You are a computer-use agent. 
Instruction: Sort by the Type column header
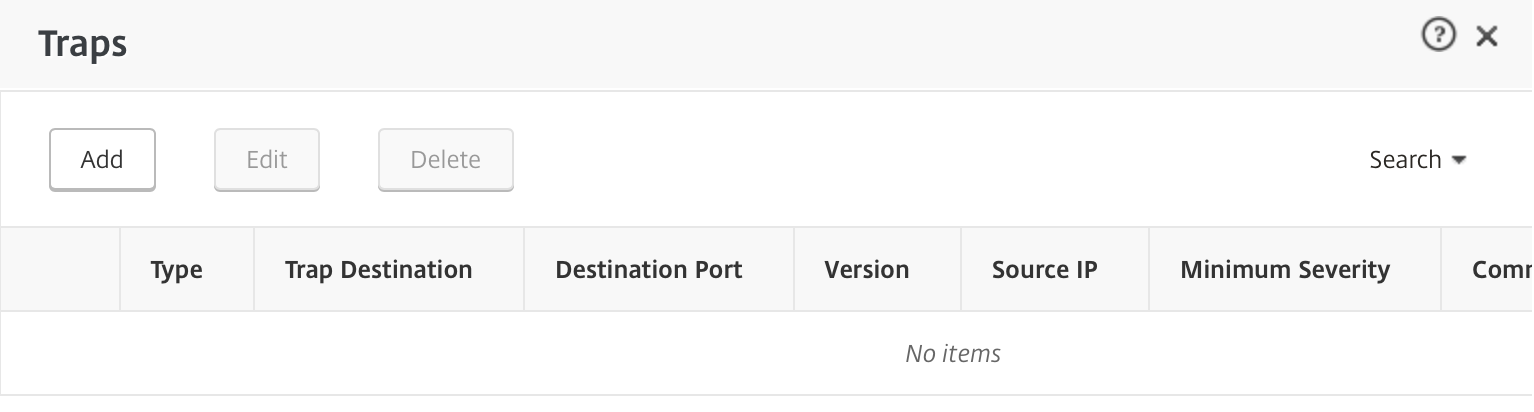click(x=176, y=269)
